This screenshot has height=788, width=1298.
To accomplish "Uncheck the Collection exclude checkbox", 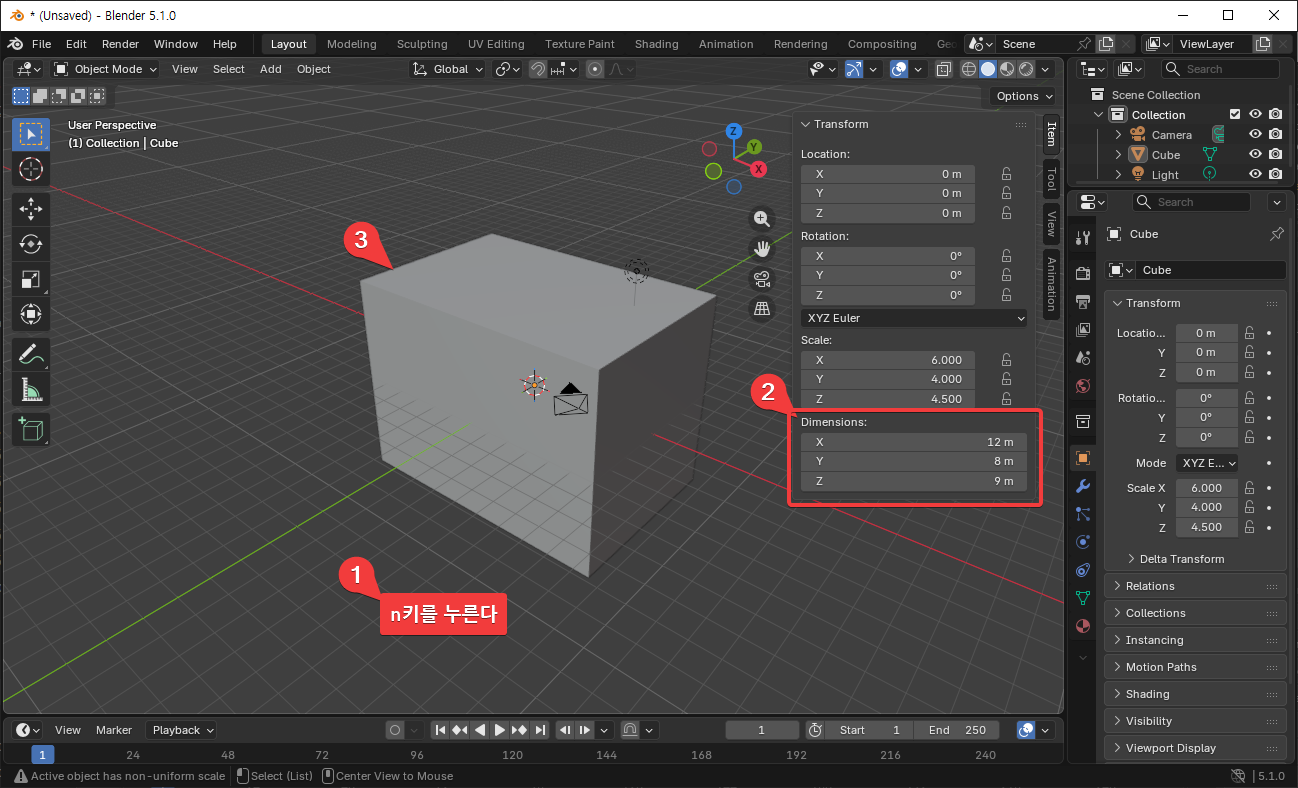I will pos(1235,115).
